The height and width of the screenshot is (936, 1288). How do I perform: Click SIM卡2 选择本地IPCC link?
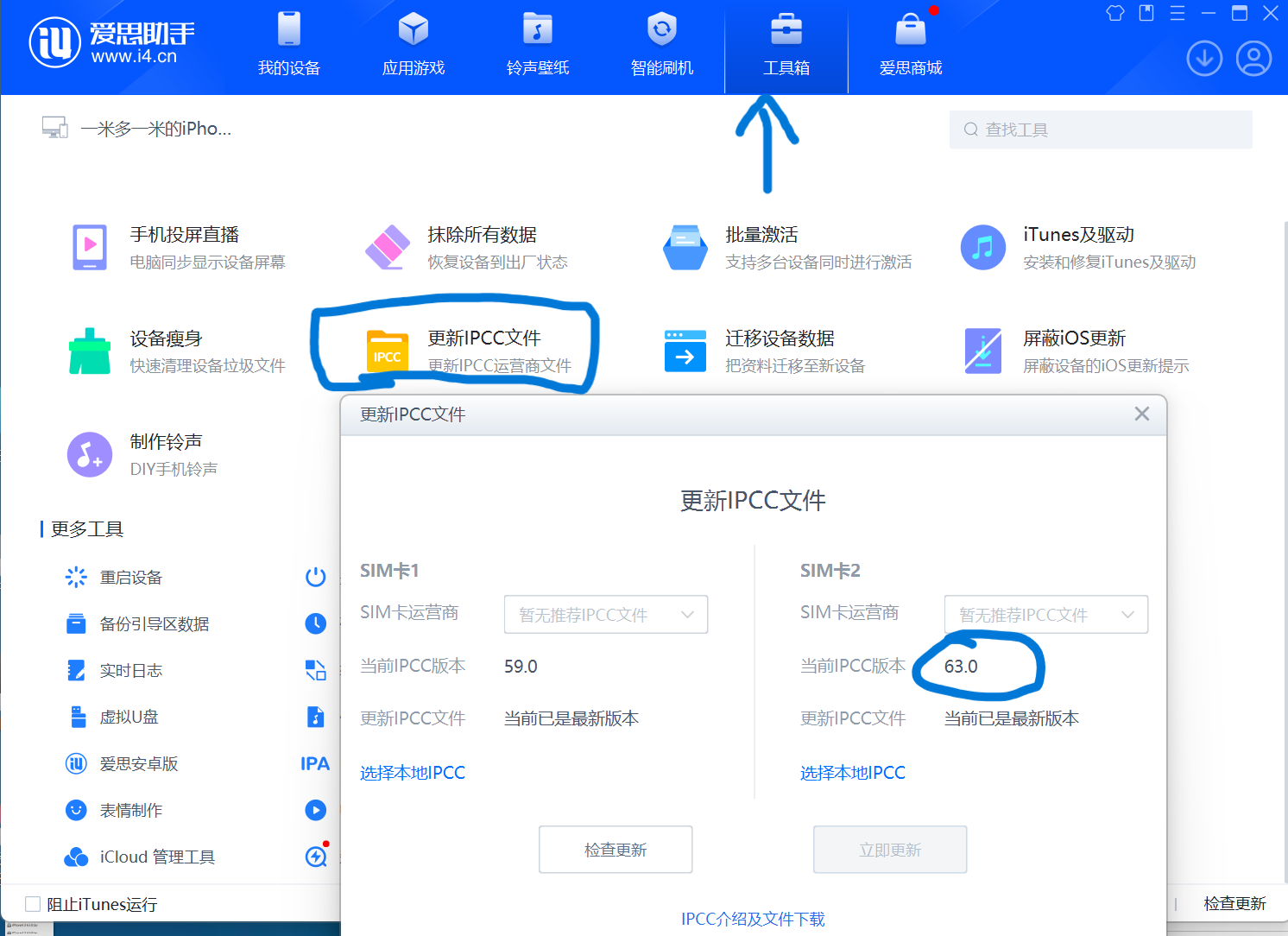853,773
